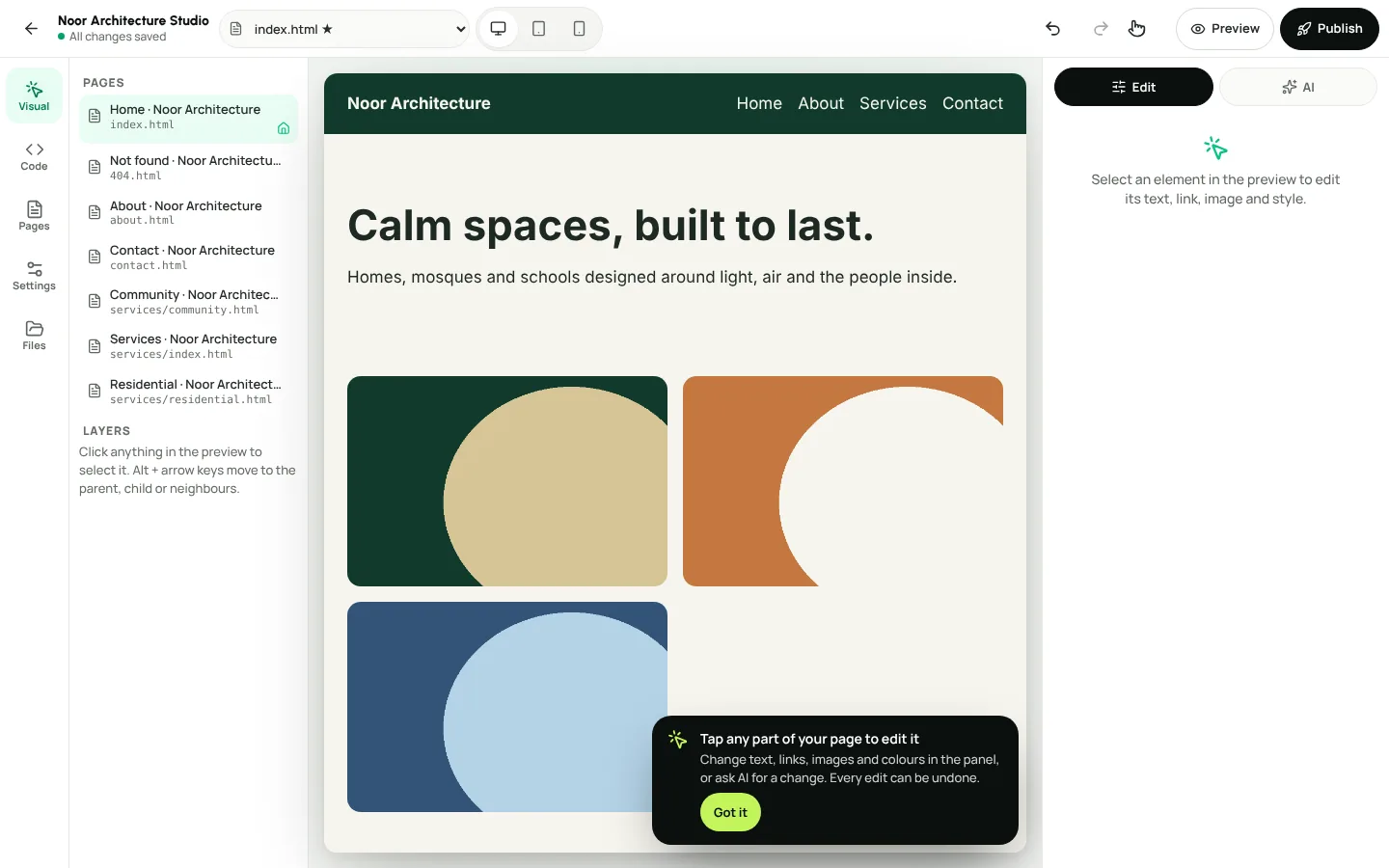Open Home · Noor Architecture index.html page
The image size is (1389, 868).
click(188, 117)
